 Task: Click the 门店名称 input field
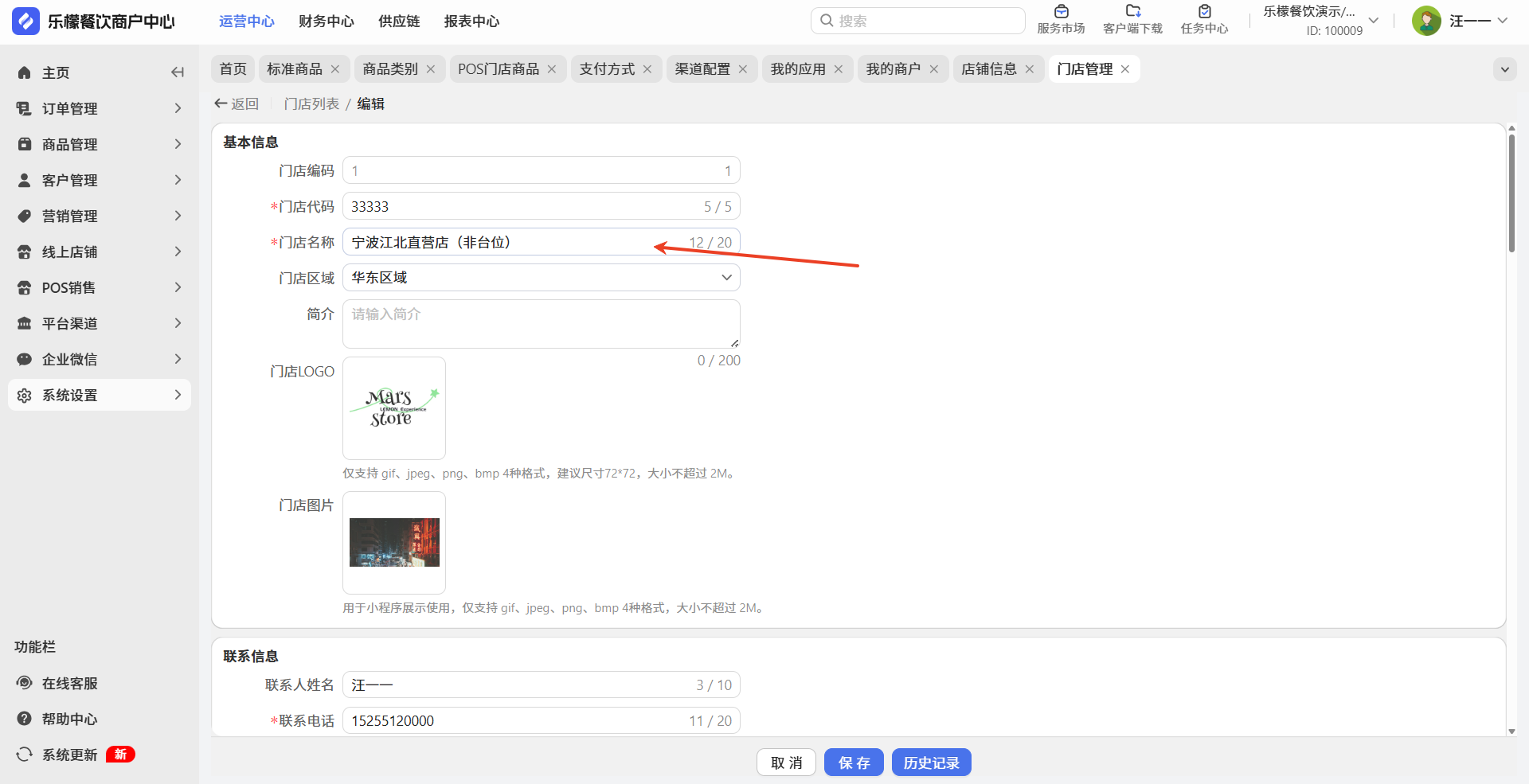[x=542, y=242]
